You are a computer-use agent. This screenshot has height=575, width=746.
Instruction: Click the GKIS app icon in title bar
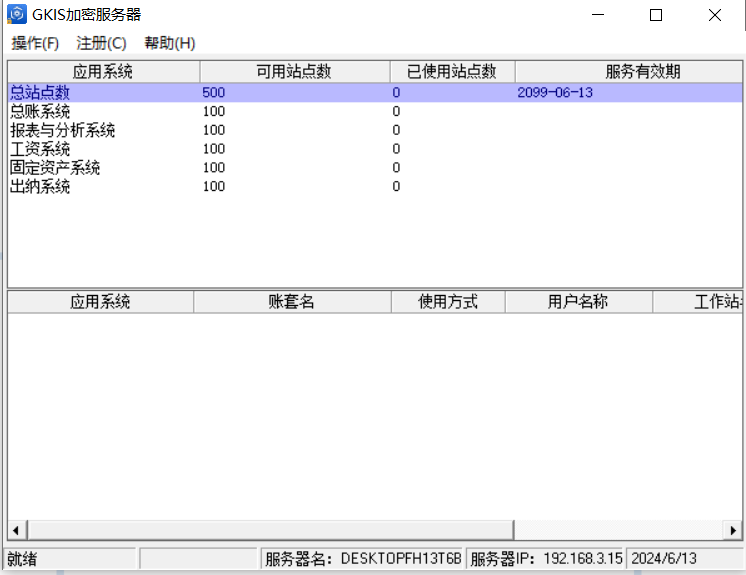(16, 15)
